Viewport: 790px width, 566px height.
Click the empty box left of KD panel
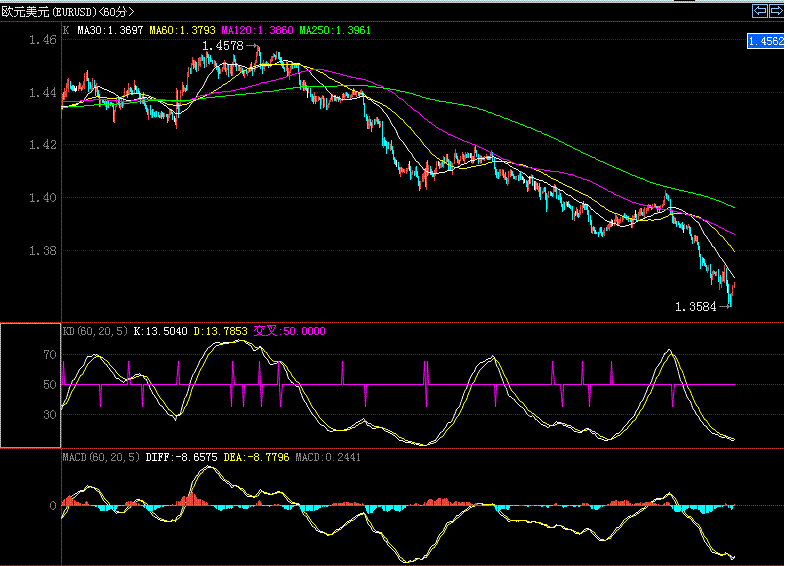30,386
